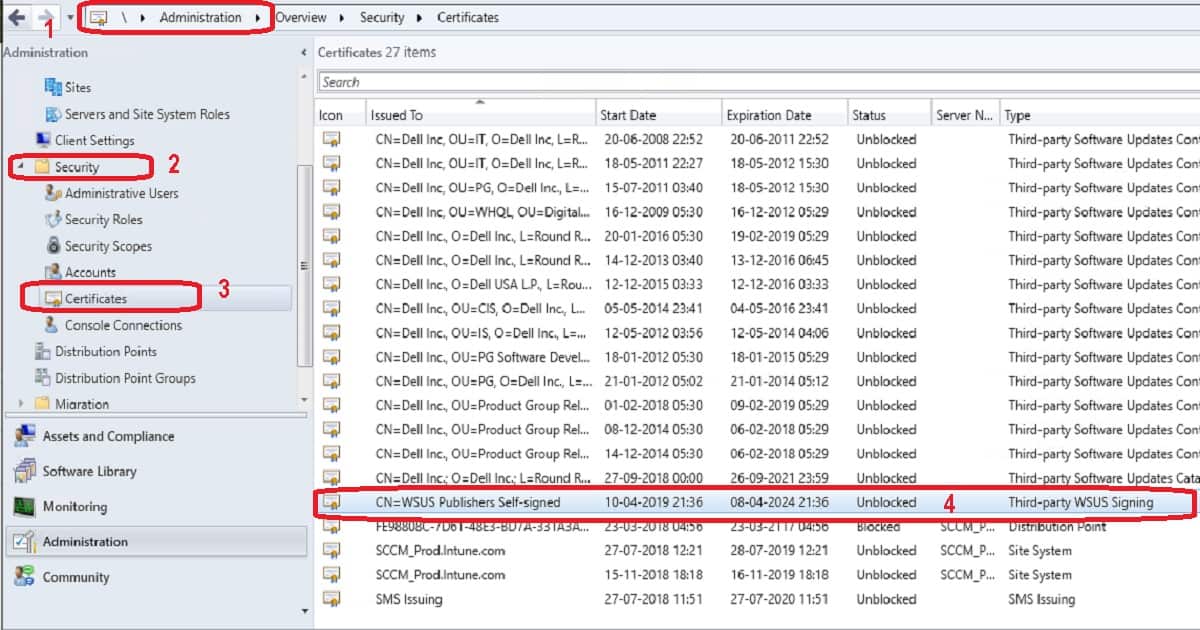Viewport: 1200px width, 630px height.
Task: Select the SMS Issuing certificate row
Action: pos(409,599)
